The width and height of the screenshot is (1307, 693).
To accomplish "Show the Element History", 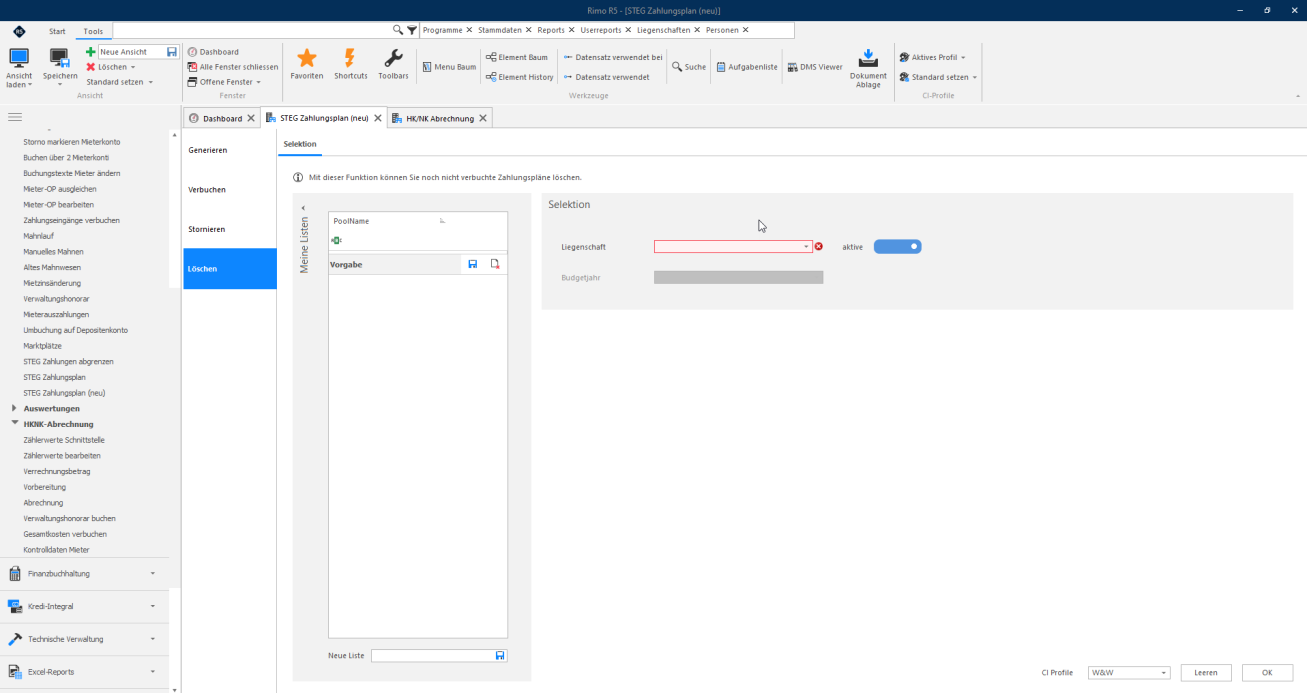I will (x=520, y=77).
